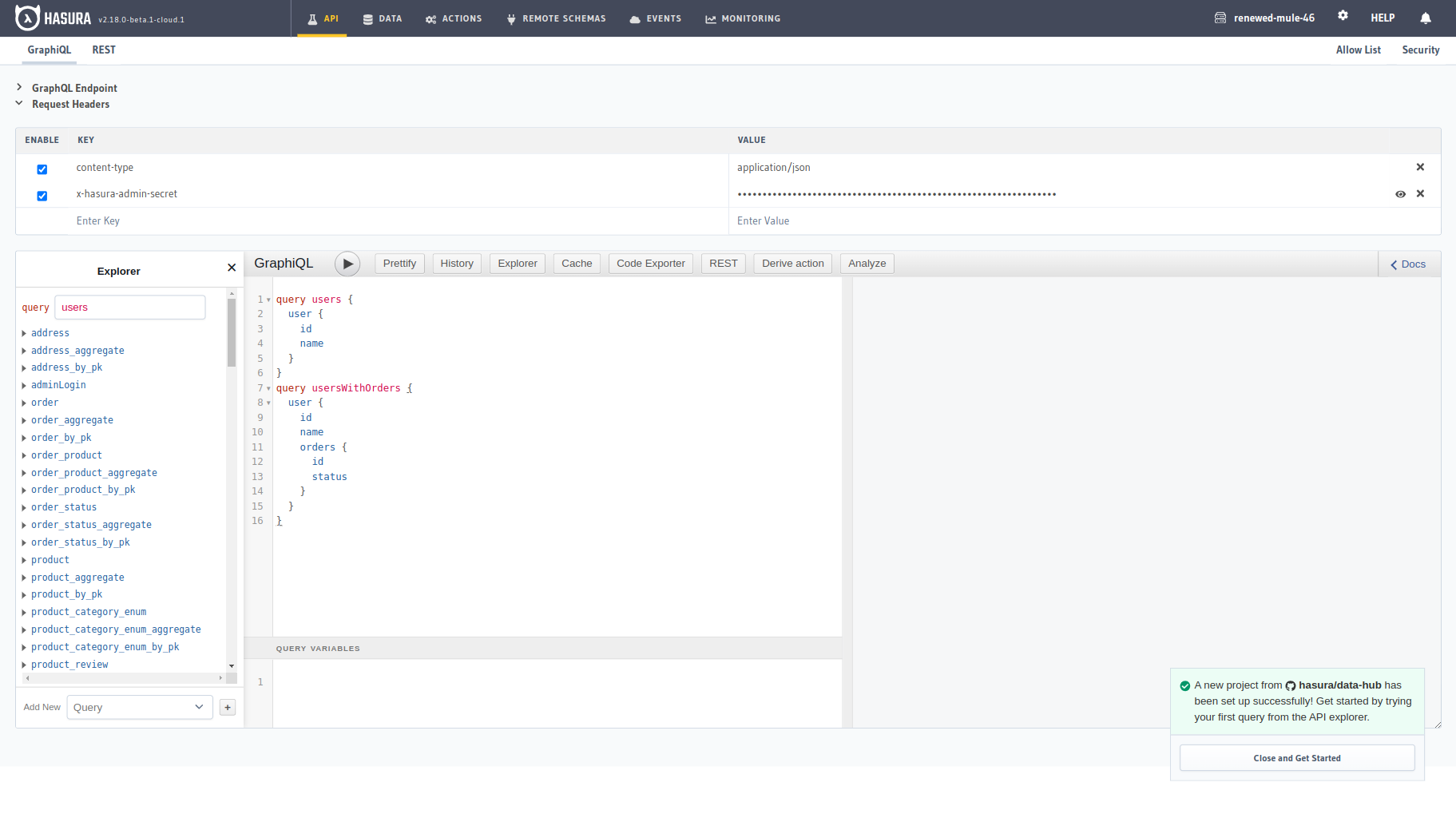Collapse the Request Headers section
Viewport: 1456px width, 814px height.
(x=19, y=103)
